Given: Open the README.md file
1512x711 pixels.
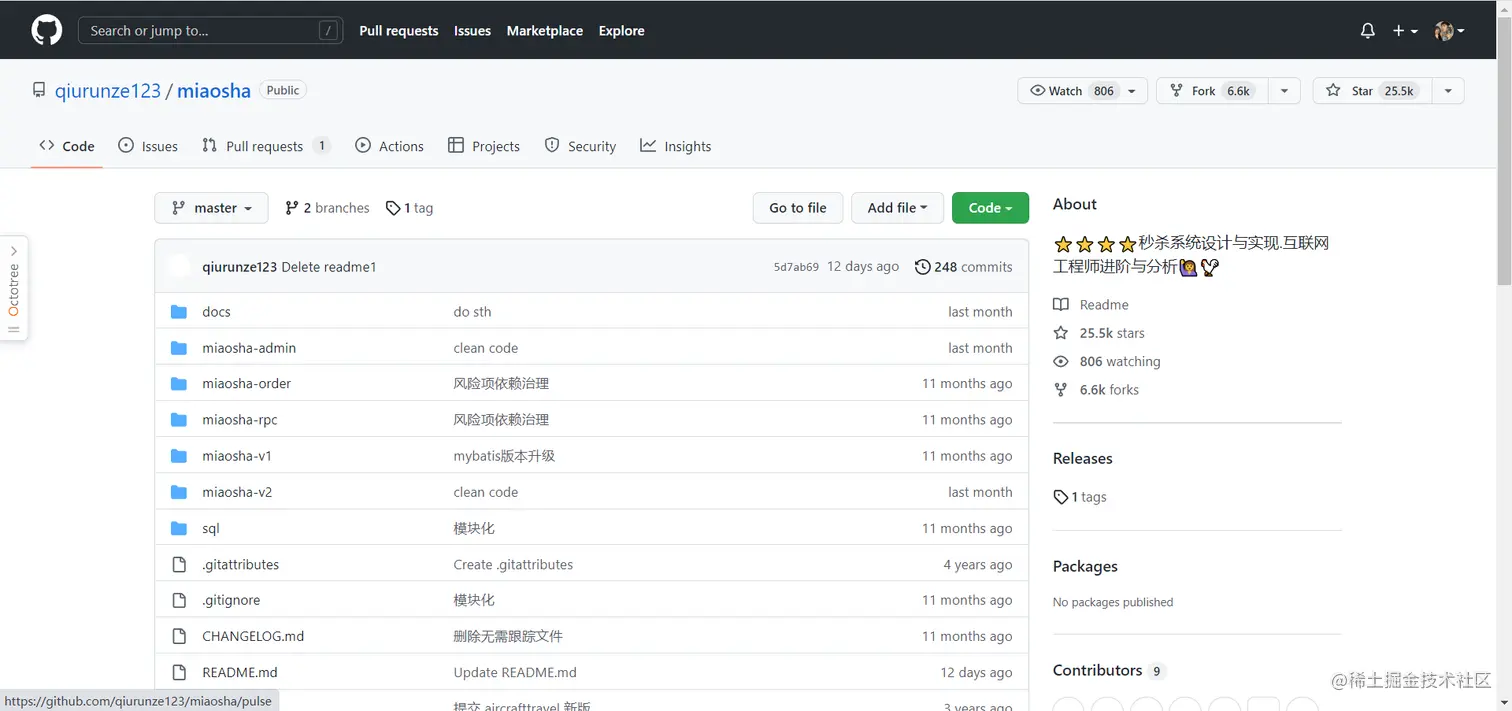Looking at the screenshot, I should click(x=240, y=672).
